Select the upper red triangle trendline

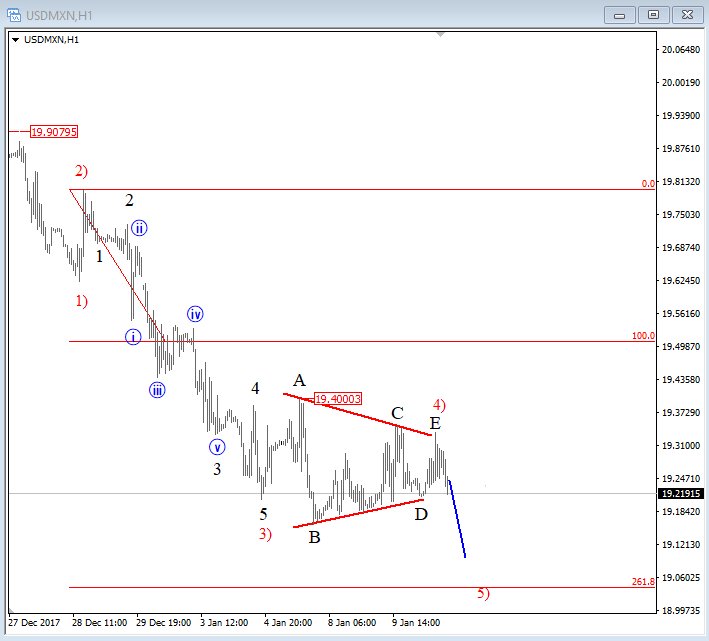point(357,415)
